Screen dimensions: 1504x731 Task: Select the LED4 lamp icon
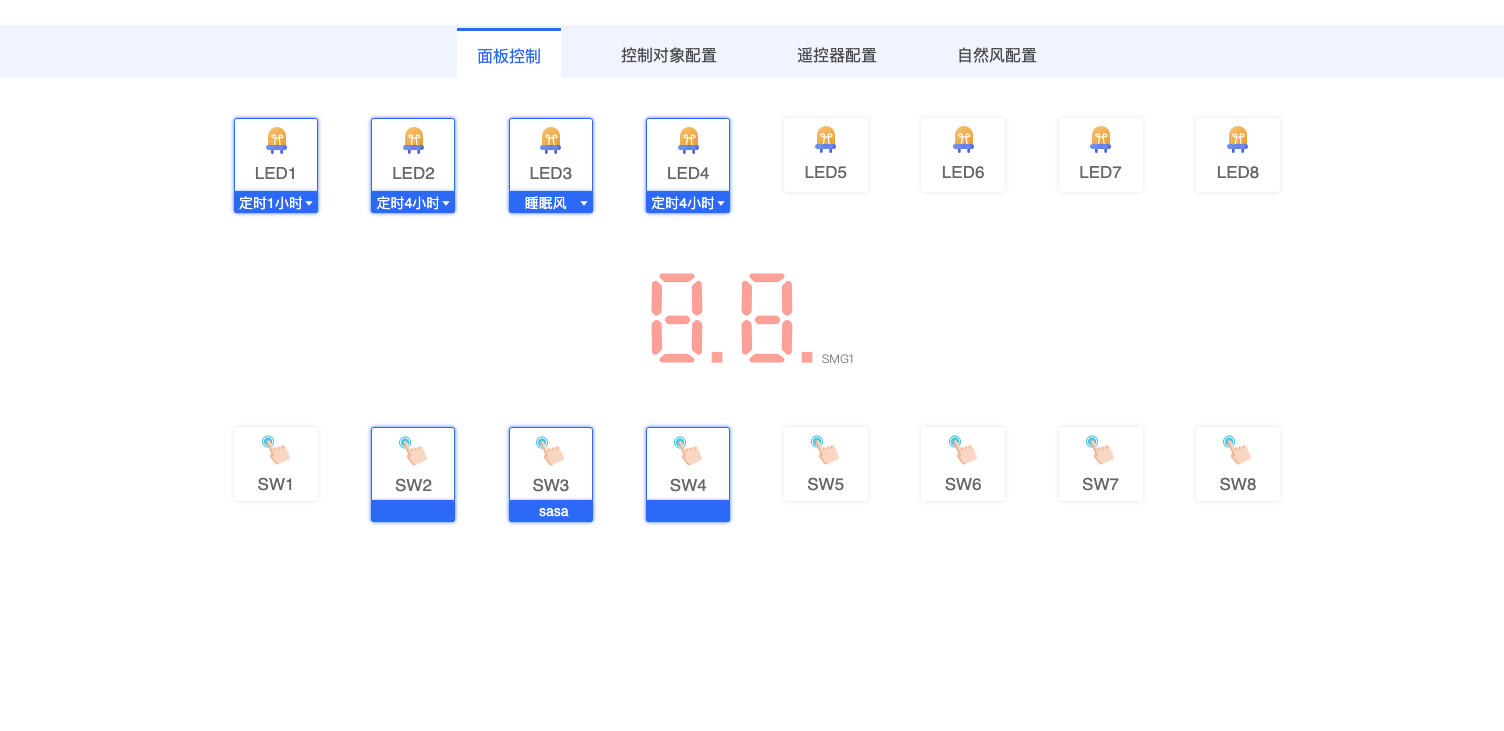(688, 140)
